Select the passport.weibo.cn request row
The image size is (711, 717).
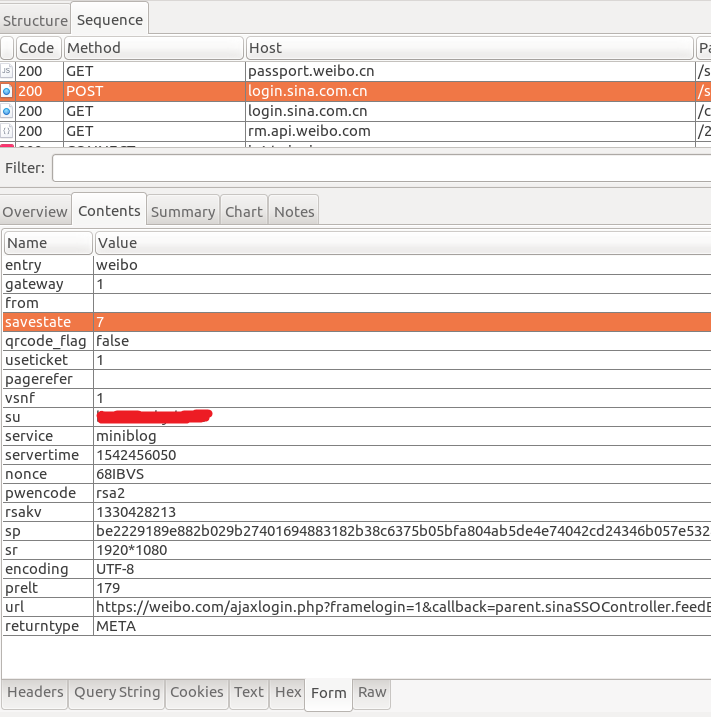point(355,71)
